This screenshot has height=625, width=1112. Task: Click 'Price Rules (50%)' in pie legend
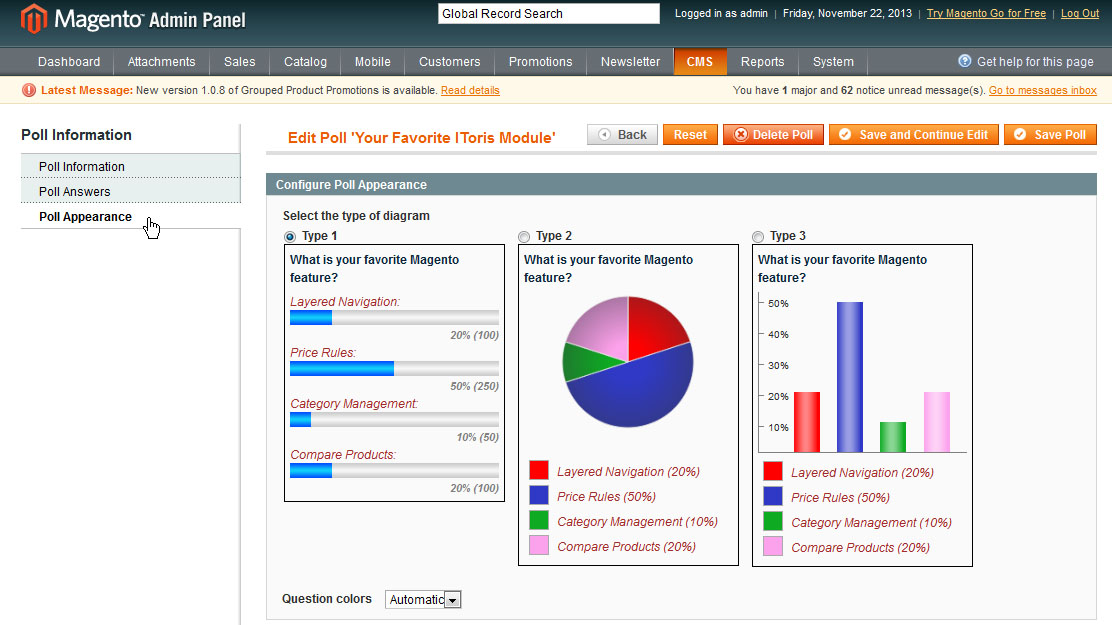pyautogui.click(x=606, y=497)
